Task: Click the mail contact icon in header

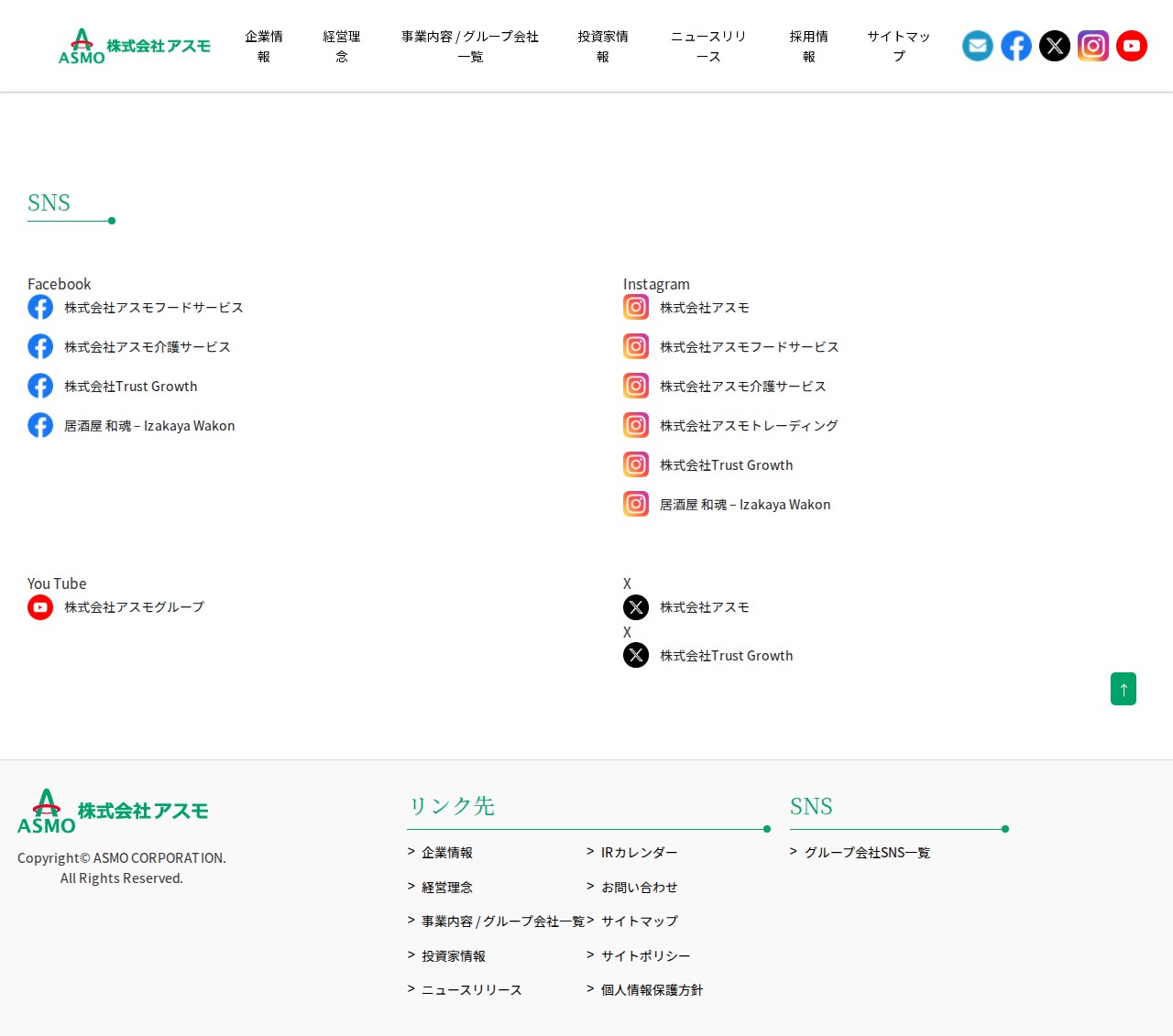Action: click(978, 46)
